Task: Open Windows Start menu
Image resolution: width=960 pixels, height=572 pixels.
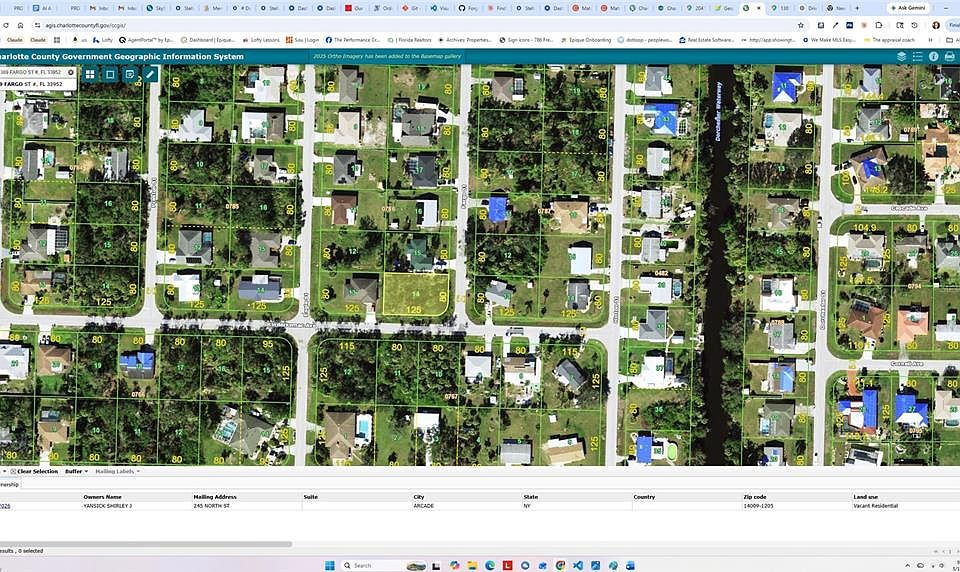Action: [329, 565]
